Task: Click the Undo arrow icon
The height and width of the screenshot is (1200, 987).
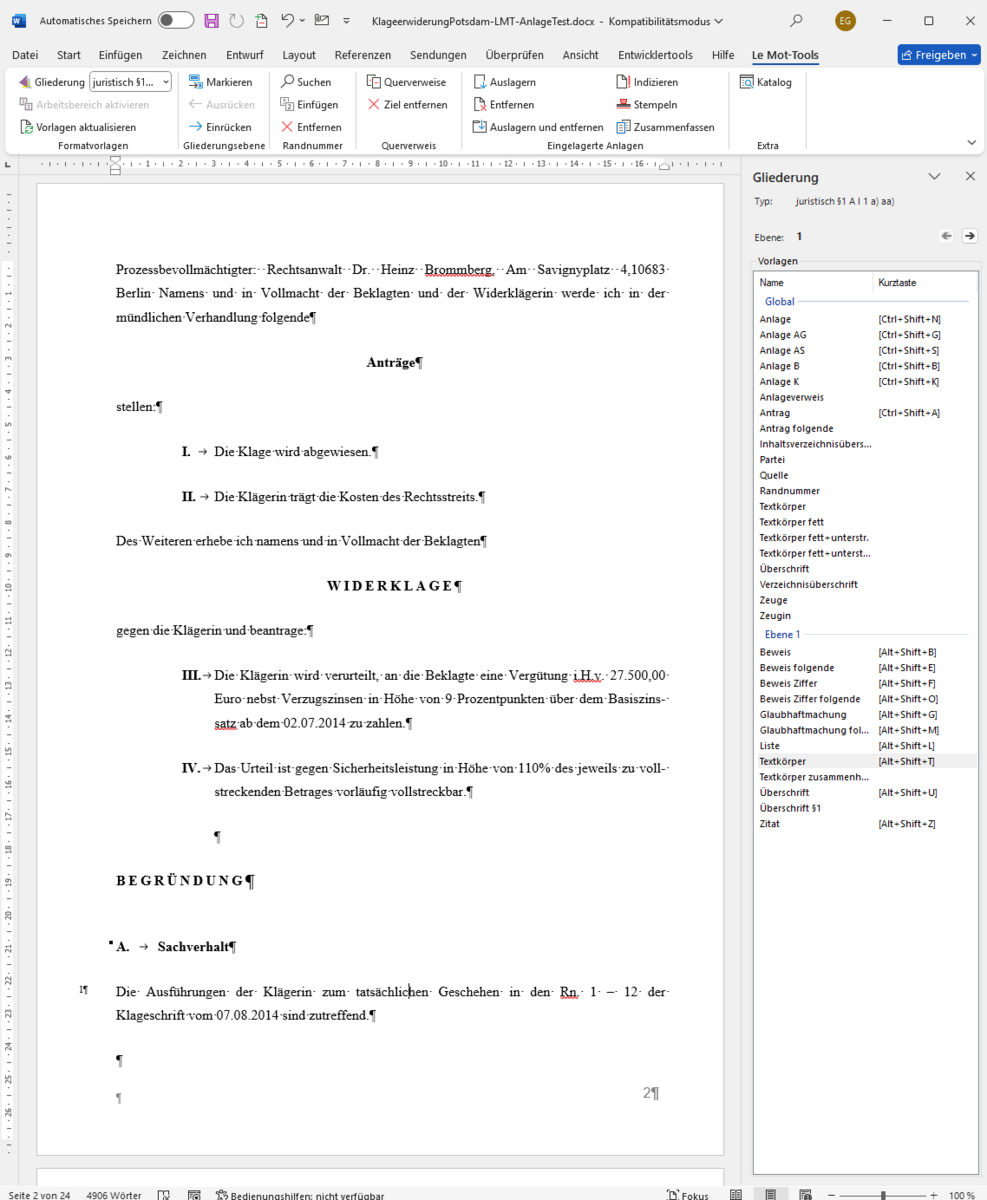Action: coord(287,20)
